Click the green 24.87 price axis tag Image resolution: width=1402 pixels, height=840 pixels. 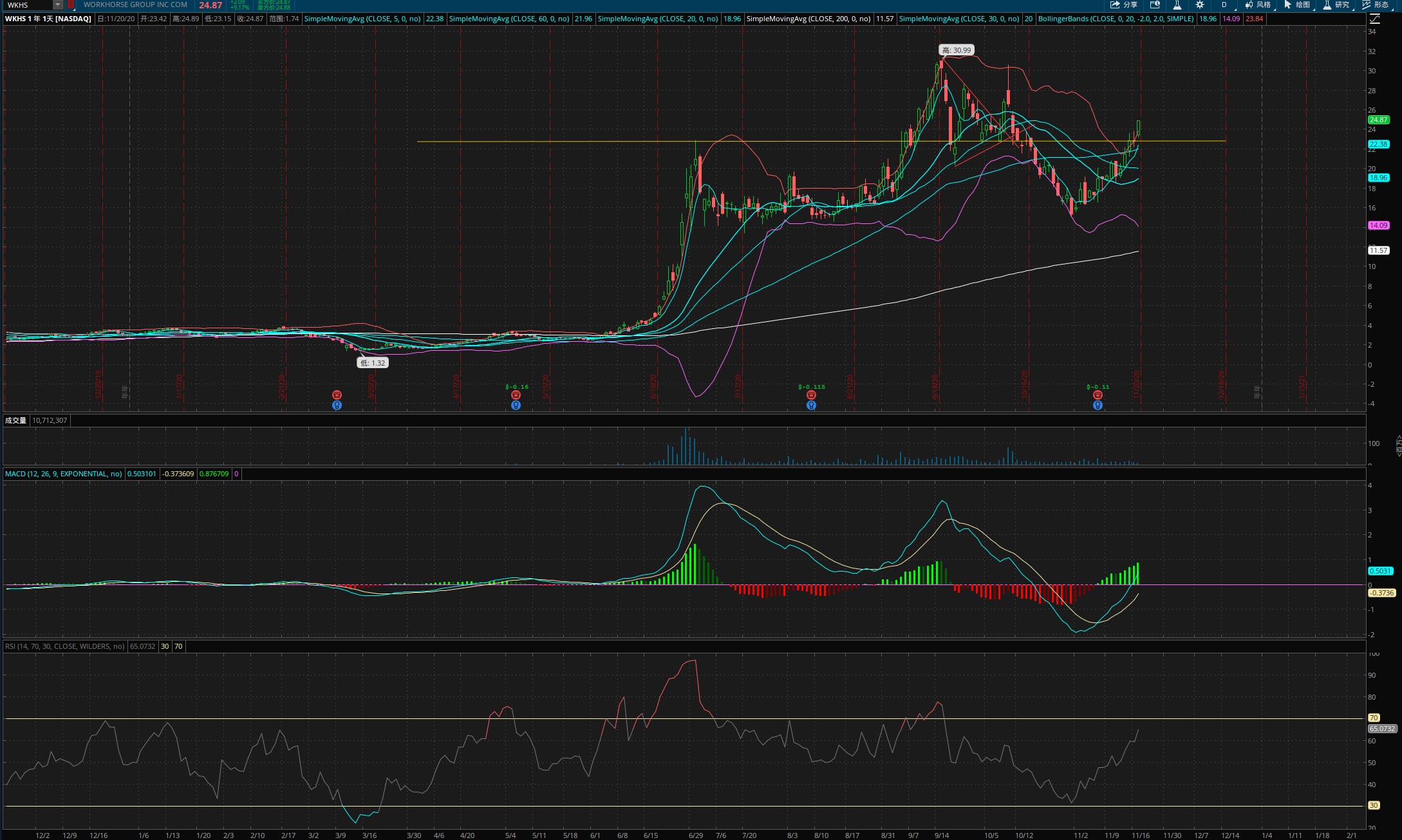(x=1378, y=120)
